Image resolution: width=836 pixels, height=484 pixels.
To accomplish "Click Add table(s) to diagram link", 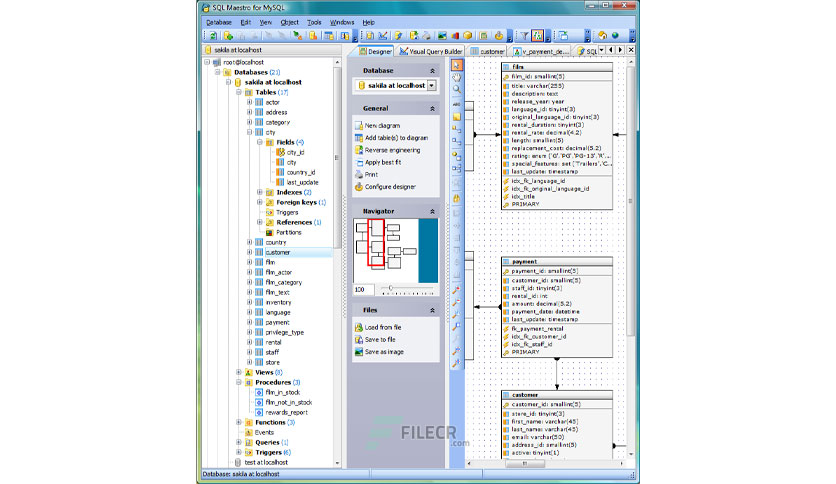I will pyautogui.click(x=396, y=138).
